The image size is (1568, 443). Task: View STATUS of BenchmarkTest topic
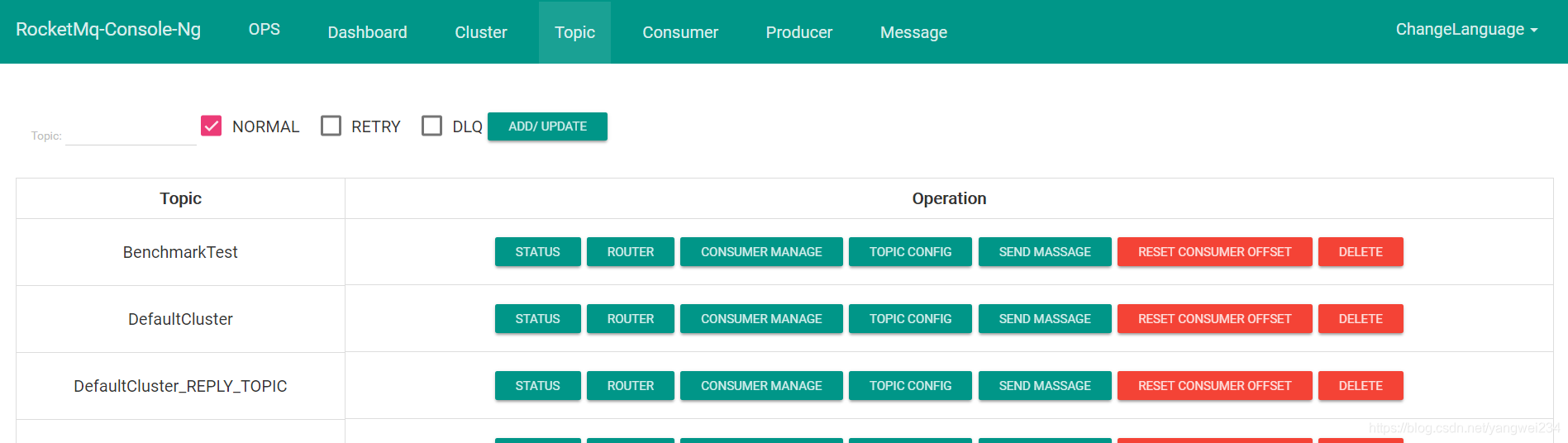coord(537,252)
